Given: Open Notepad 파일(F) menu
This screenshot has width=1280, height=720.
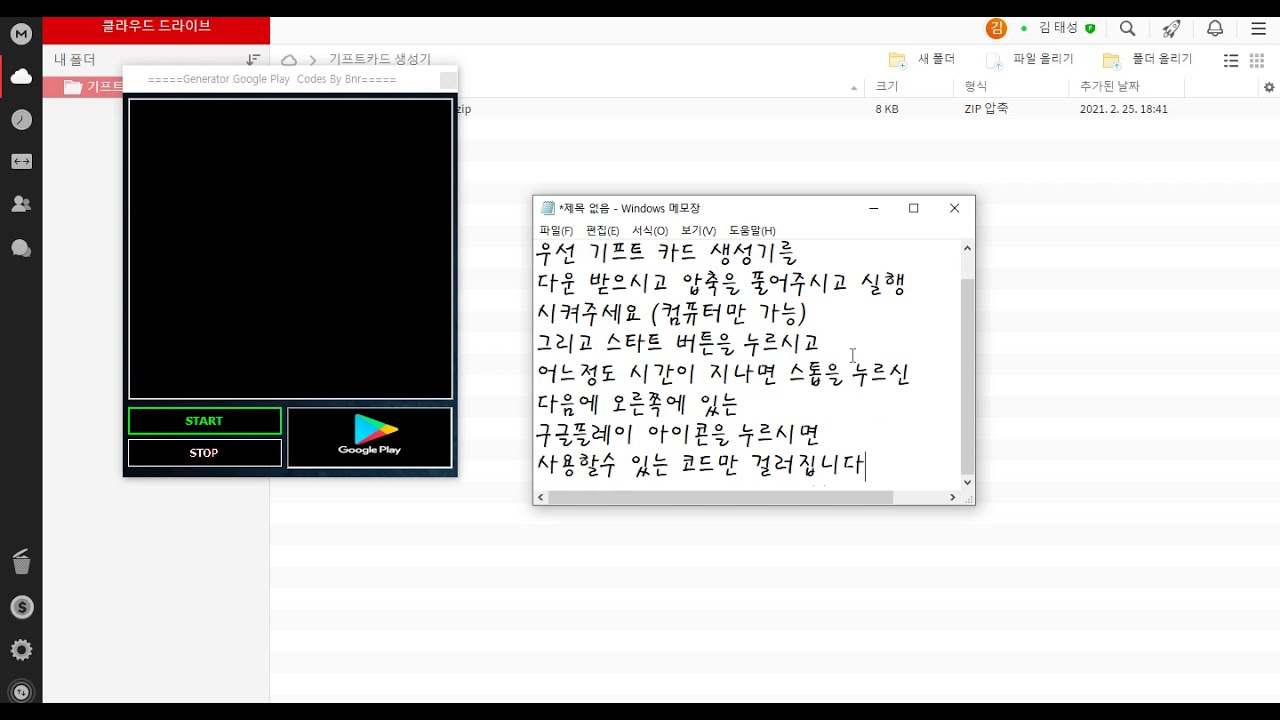Looking at the screenshot, I should coord(556,231).
